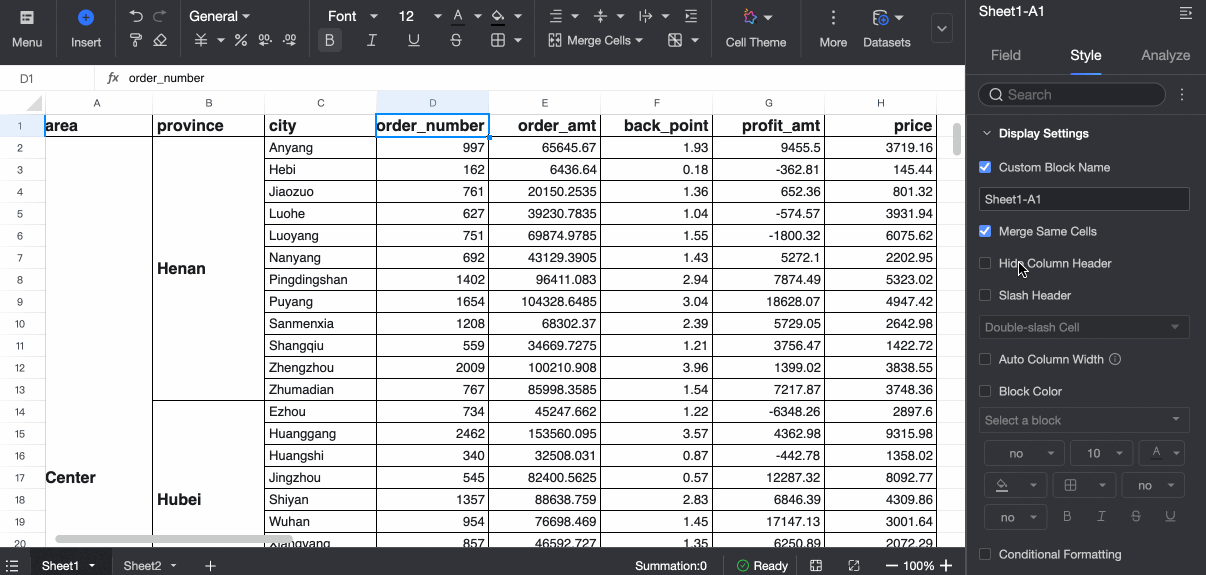
Task: Open fill color picker in Style panel
Action: tap(1015, 486)
